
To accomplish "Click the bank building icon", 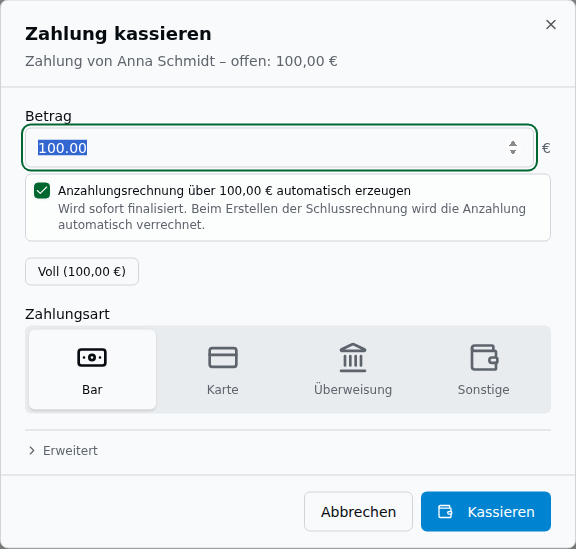I will click(353, 358).
